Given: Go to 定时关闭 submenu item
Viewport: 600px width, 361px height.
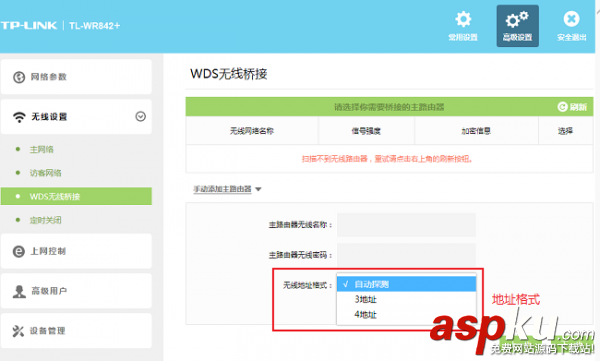Looking at the screenshot, I should tap(46, 220).
